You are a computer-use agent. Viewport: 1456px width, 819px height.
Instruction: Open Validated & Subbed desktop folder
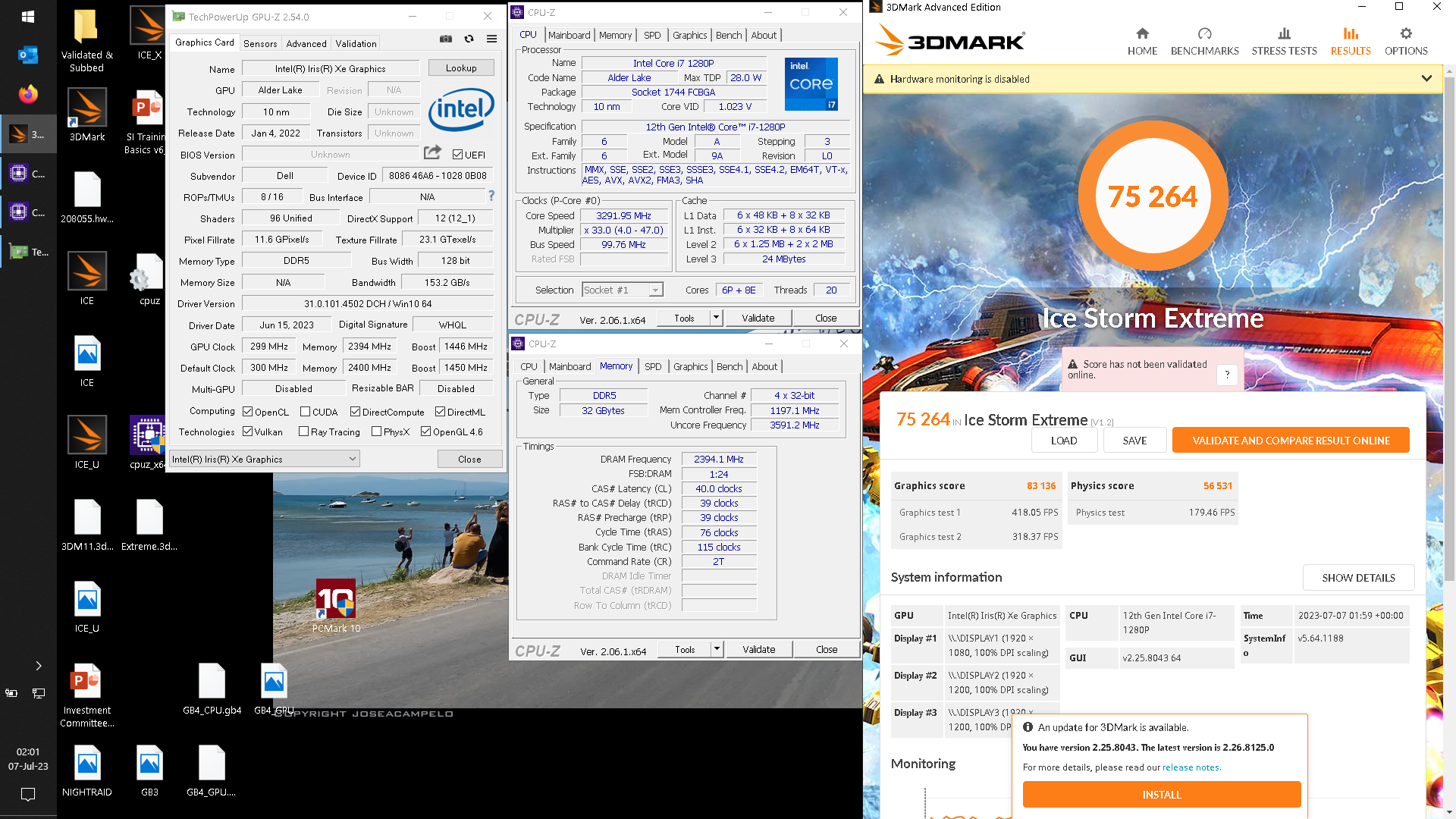[x=86, y=41]
